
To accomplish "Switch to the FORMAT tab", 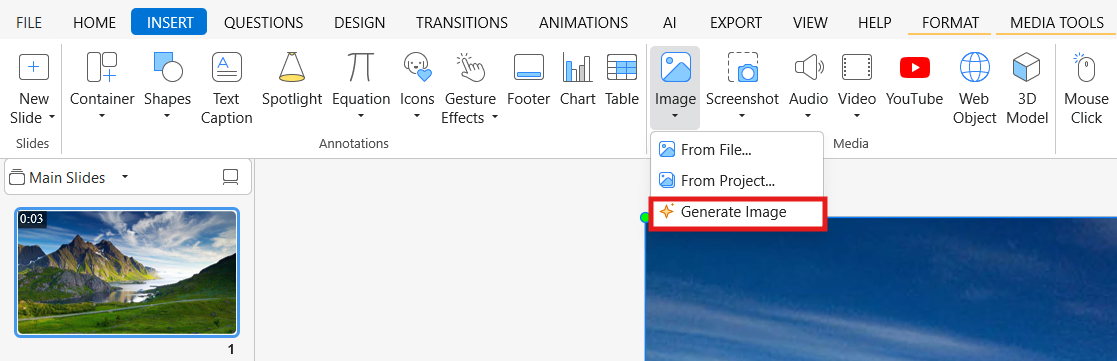I will 950,23.
